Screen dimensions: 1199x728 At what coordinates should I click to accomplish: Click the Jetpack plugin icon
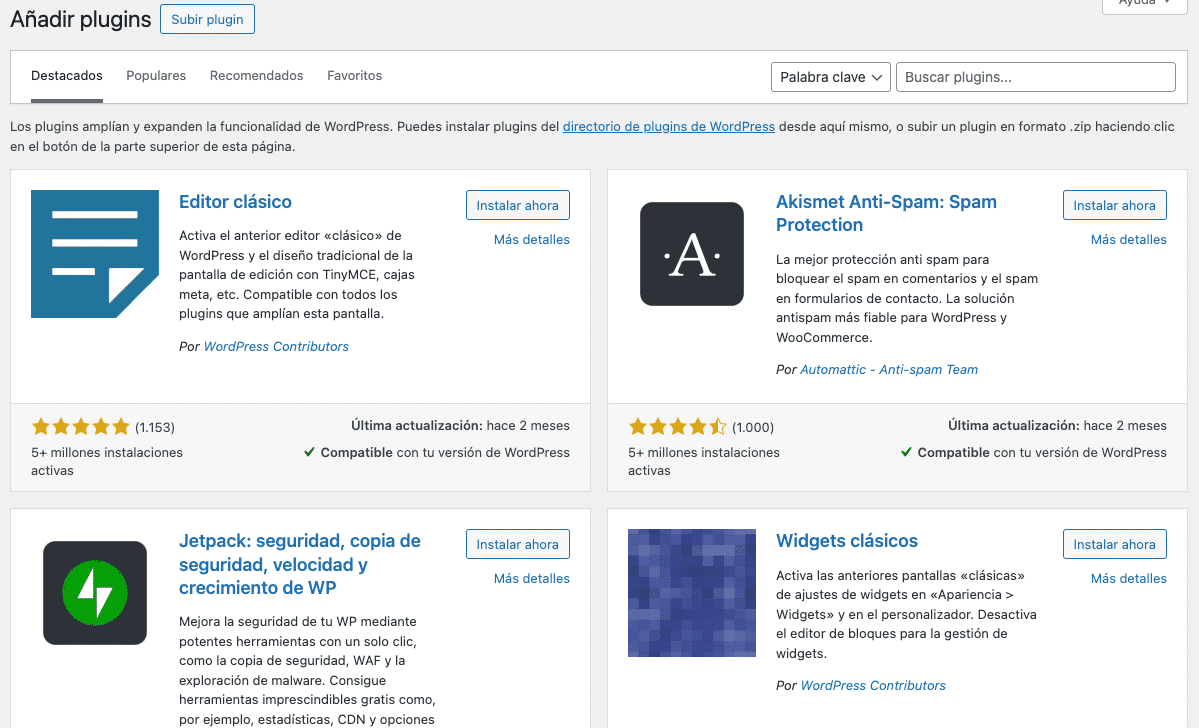[x=94, y=592]
